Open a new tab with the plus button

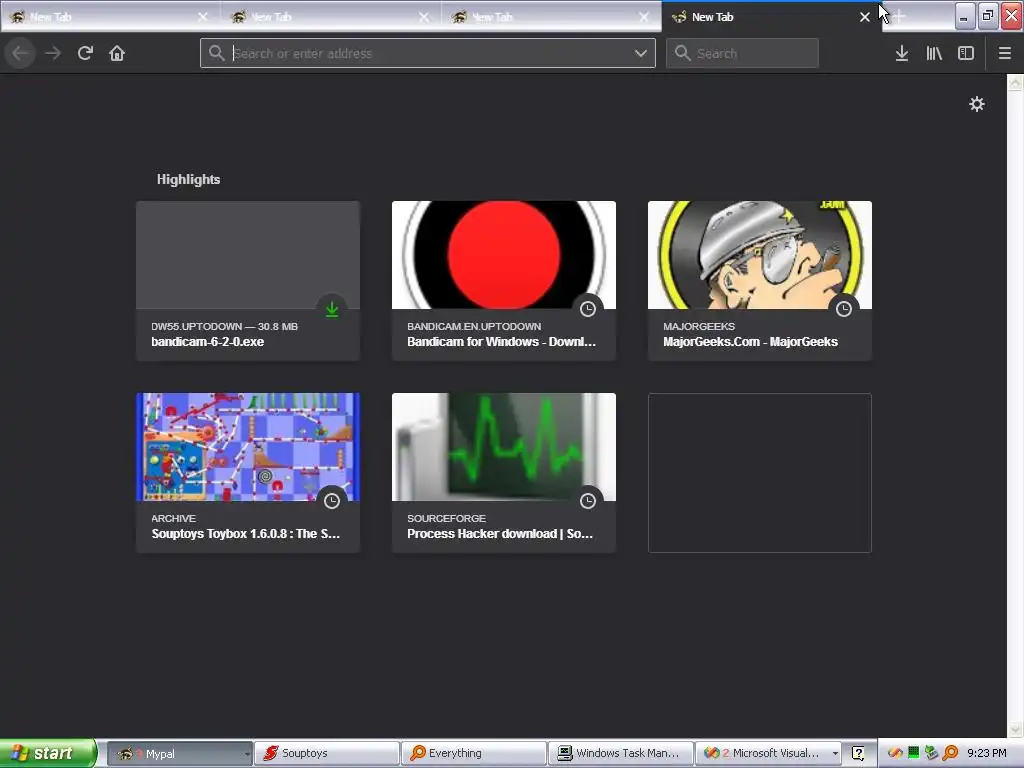(899, 17)
